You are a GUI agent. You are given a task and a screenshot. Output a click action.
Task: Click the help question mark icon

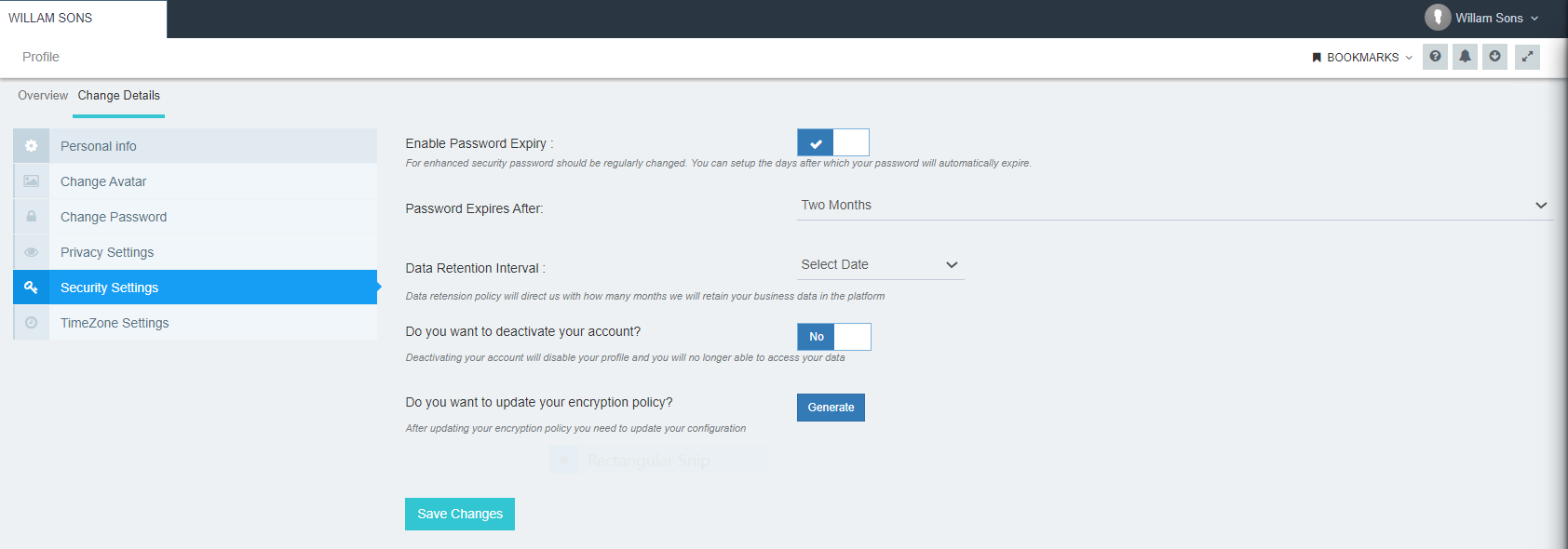pyautogui.click(x=1435, y=57)
